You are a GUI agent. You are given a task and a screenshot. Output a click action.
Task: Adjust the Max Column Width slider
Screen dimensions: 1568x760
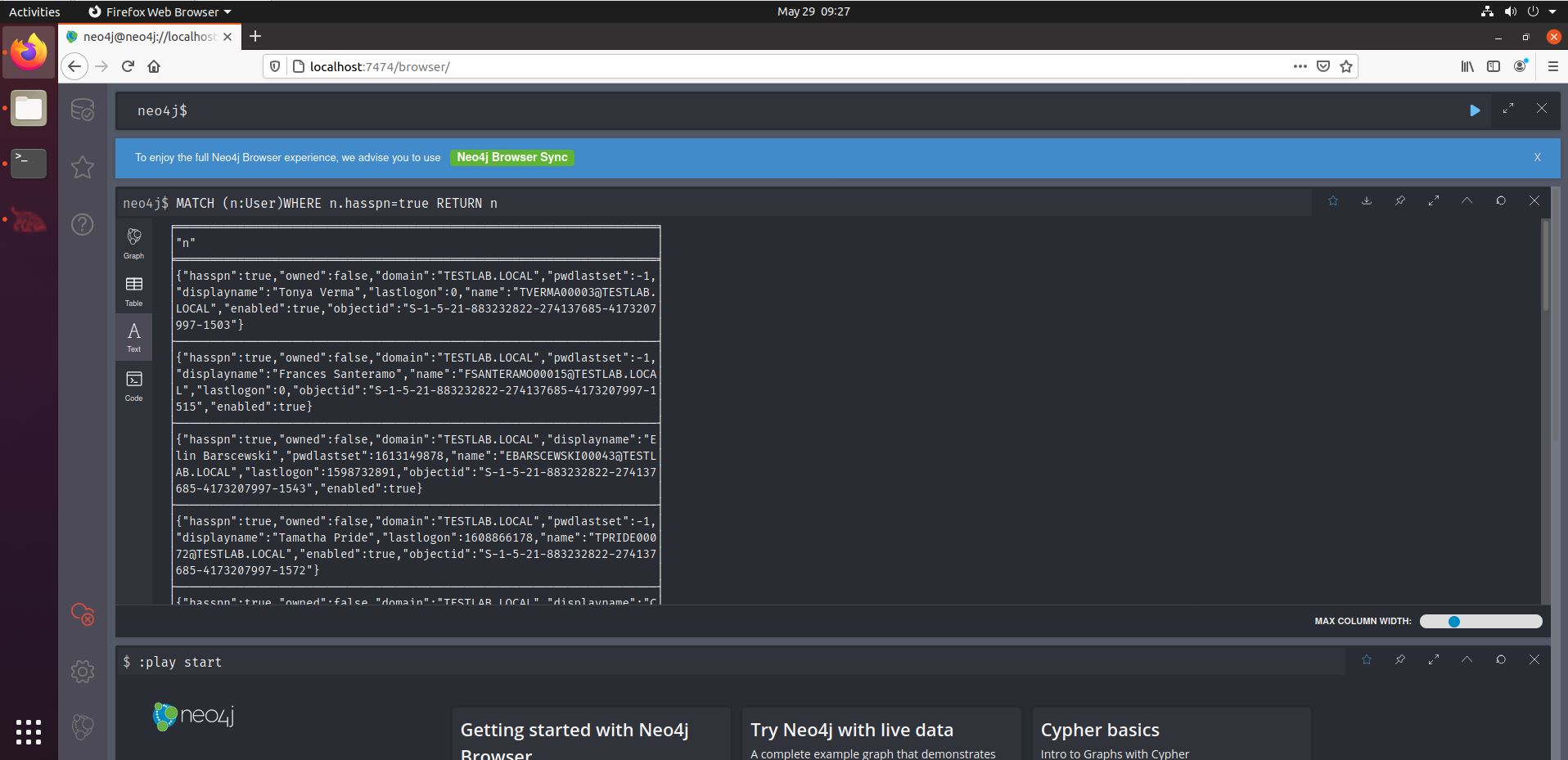[x=1481, y=622]
